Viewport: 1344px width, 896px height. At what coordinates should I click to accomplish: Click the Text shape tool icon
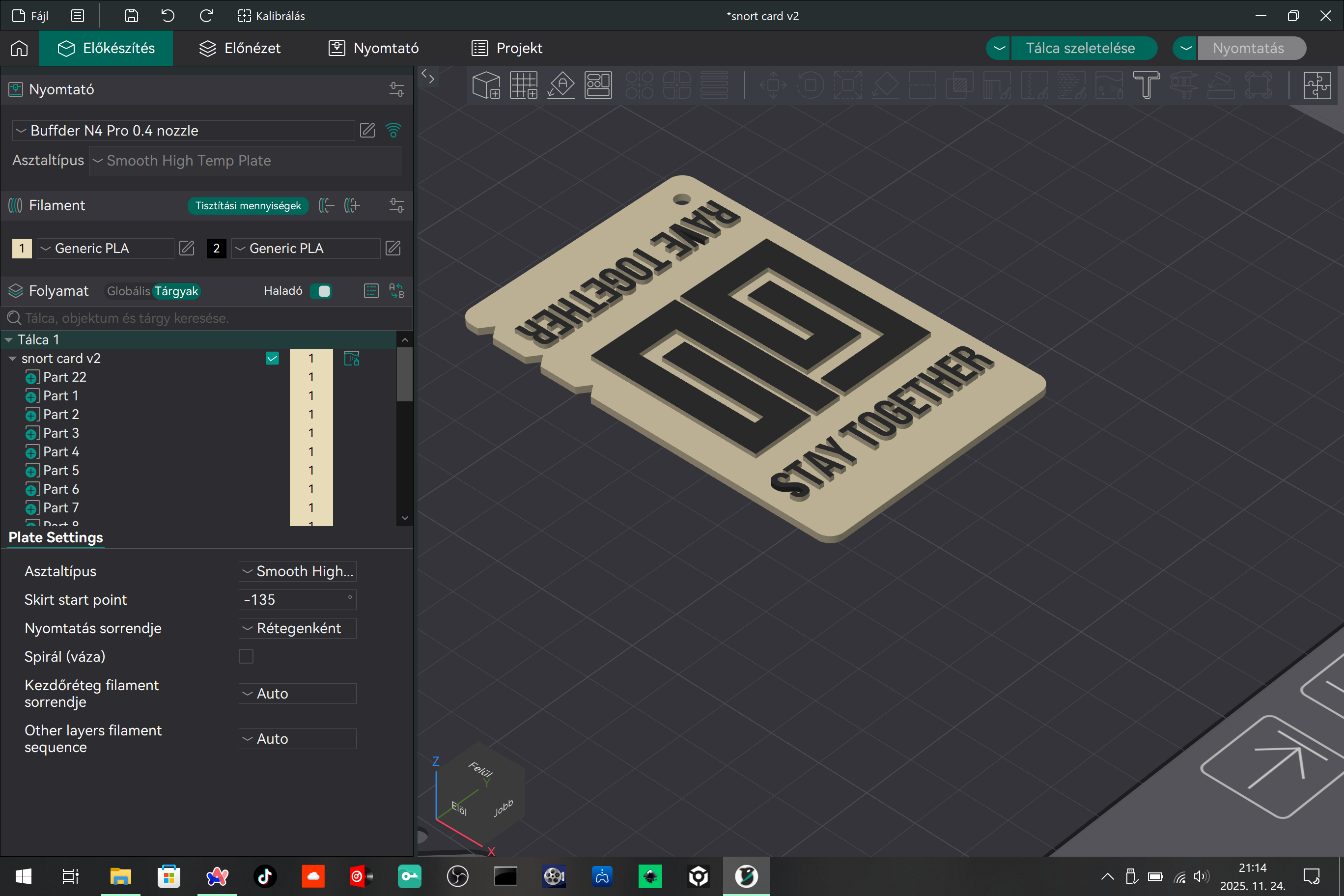1146,85
